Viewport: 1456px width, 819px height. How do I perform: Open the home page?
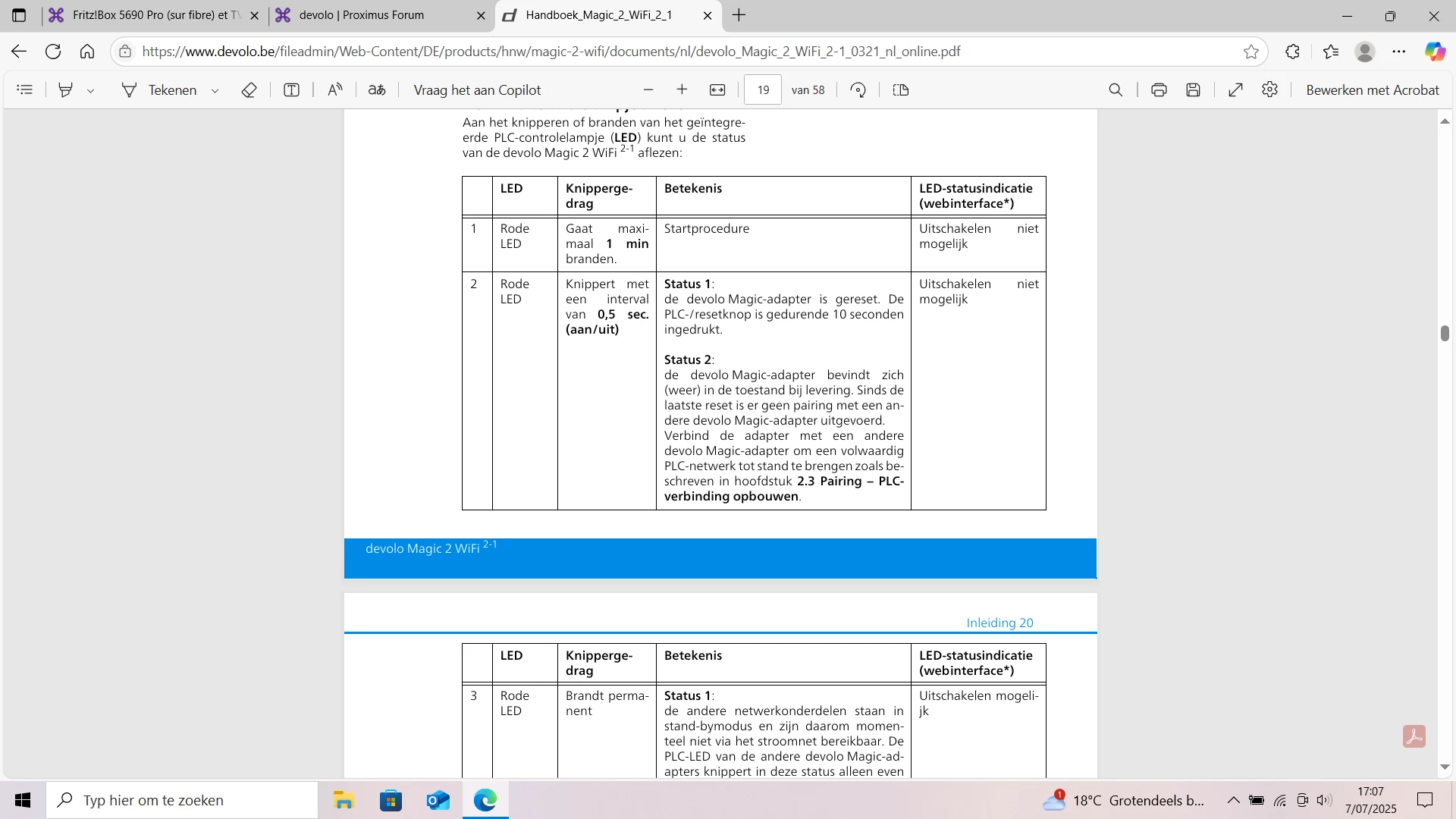[x=87, y=52]
